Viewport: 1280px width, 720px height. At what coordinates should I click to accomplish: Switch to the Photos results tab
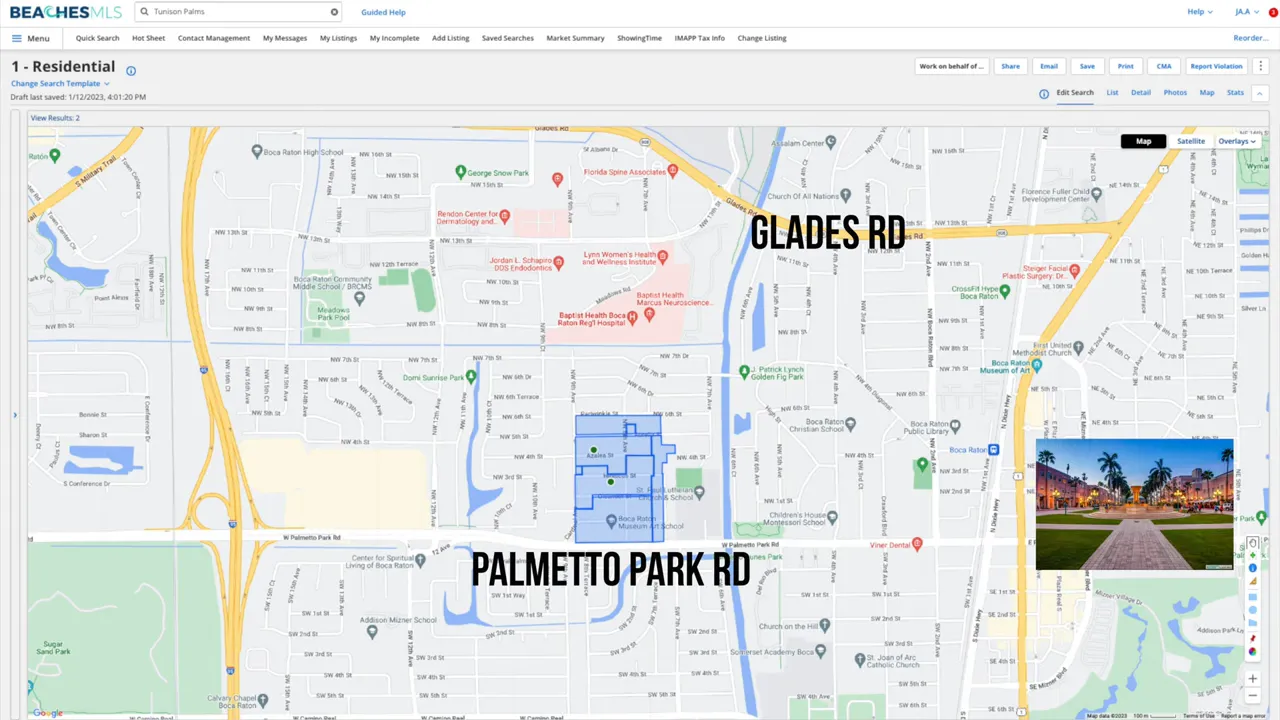pyautogui.click(x=1175, y=92)
